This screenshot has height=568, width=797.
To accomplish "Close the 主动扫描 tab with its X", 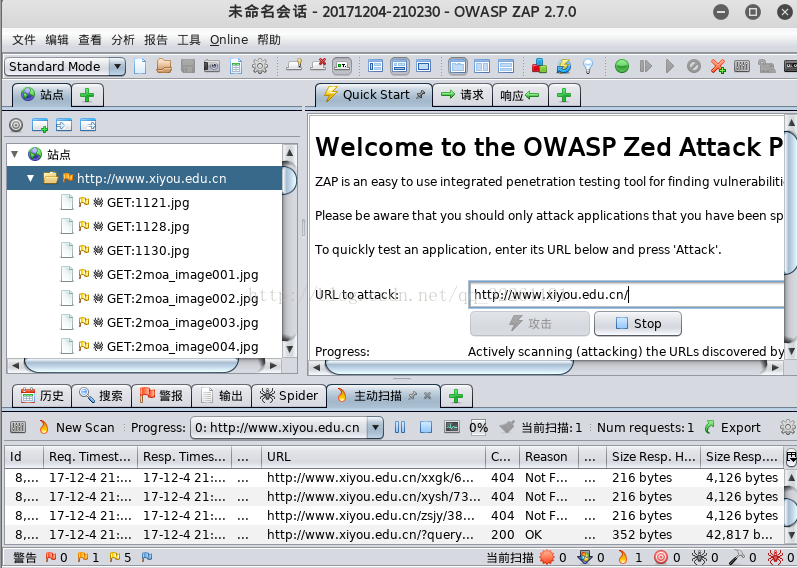I will [427, 396].
